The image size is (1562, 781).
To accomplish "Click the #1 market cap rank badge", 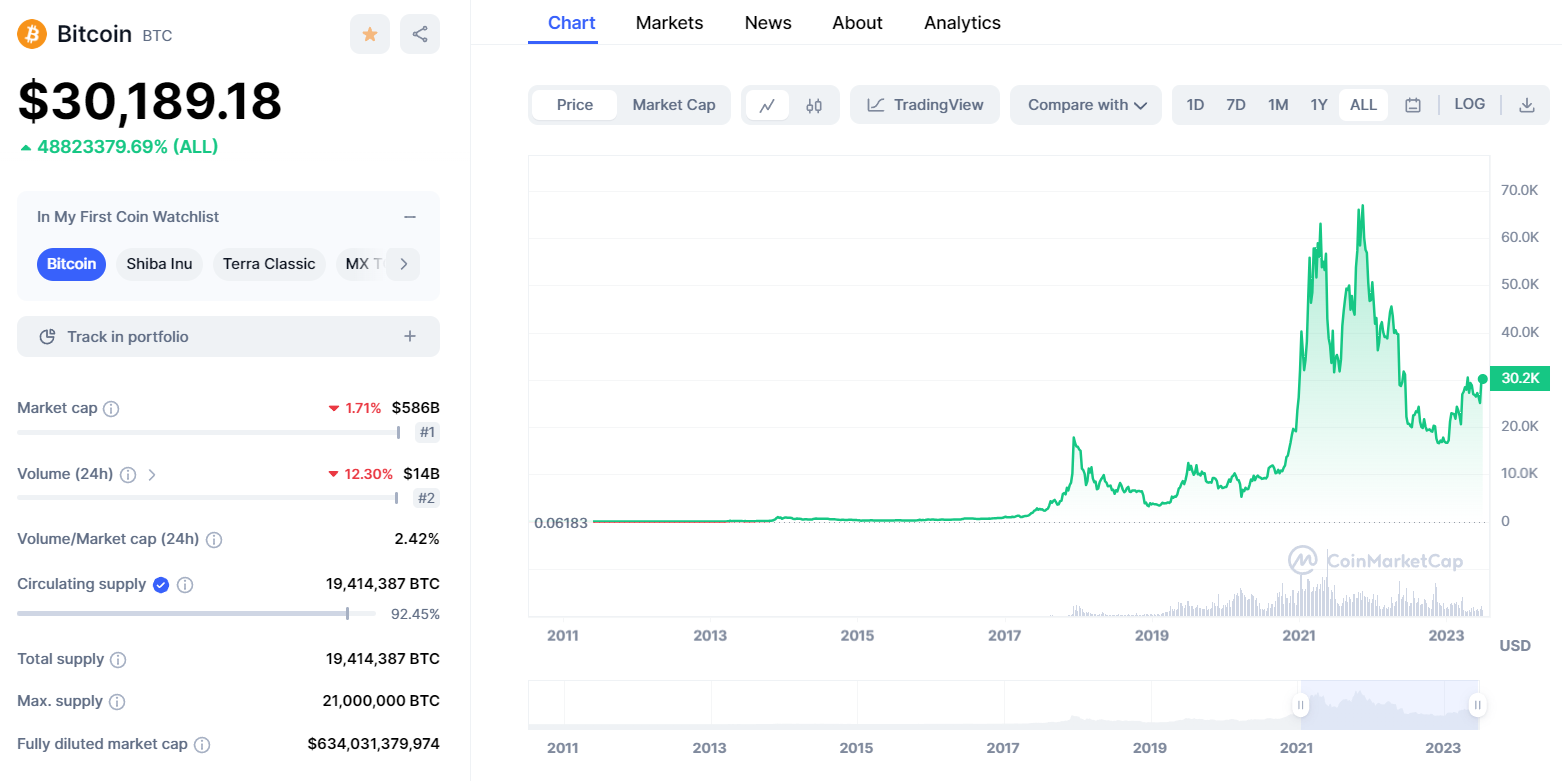I will coord(427,433).
